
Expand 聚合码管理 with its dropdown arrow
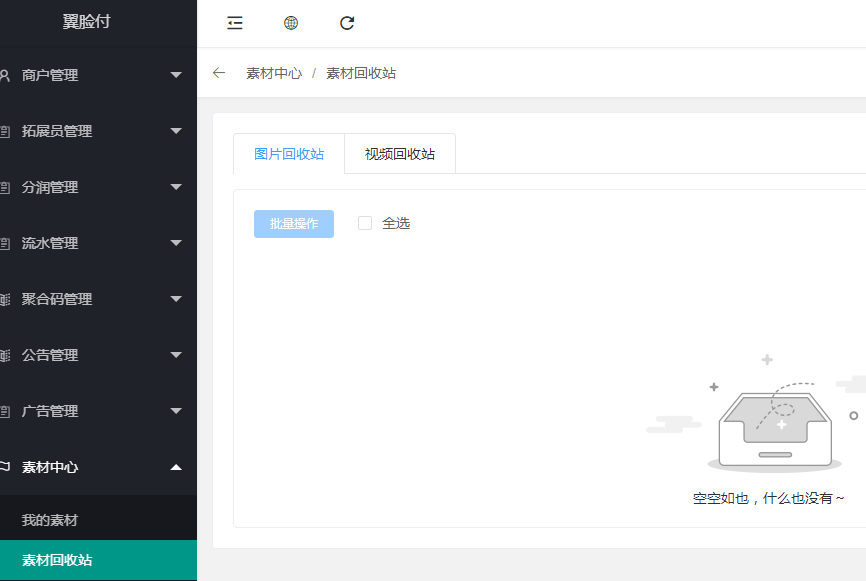(x=176, y=299)
